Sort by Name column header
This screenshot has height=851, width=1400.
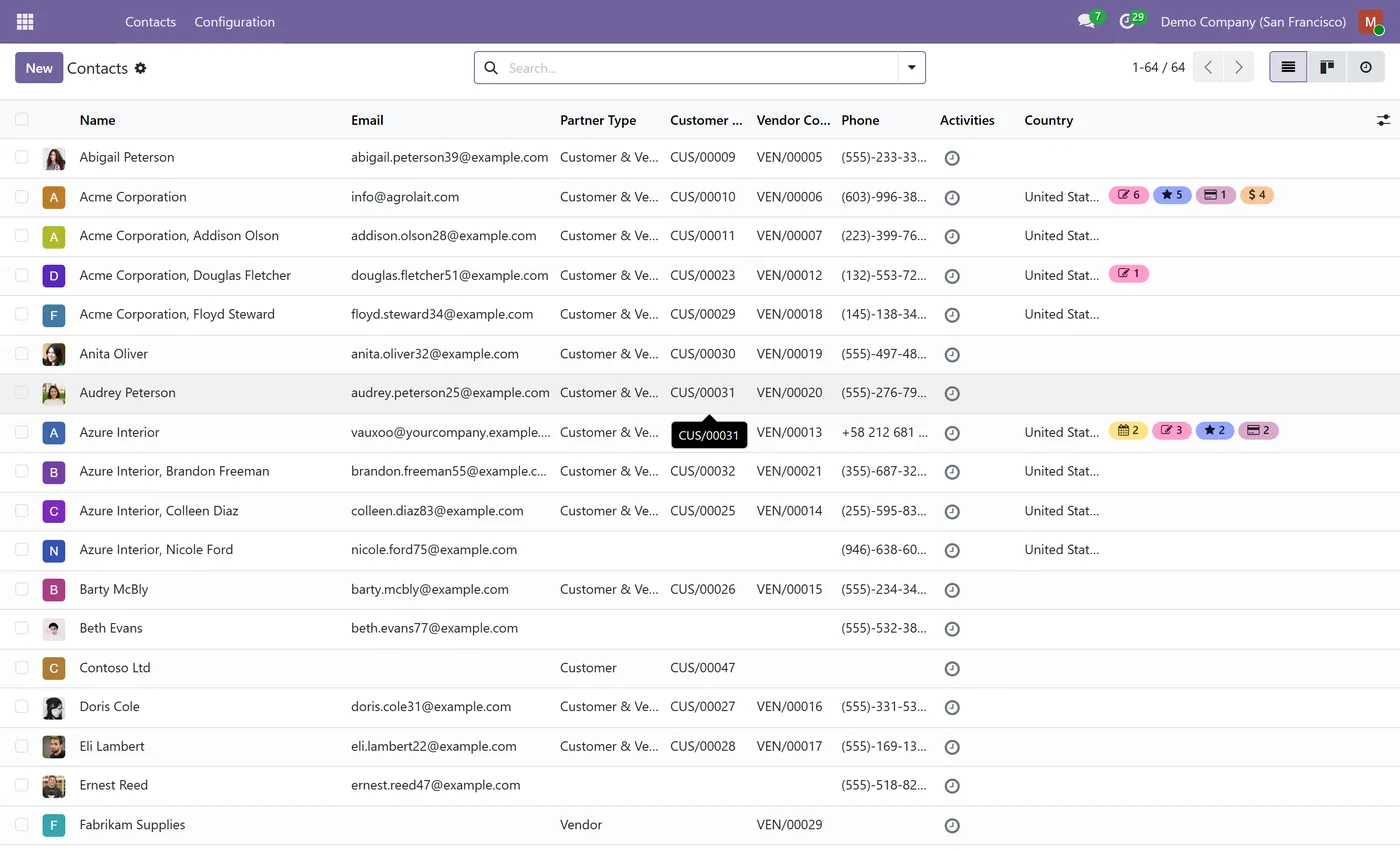coord(97,120)
